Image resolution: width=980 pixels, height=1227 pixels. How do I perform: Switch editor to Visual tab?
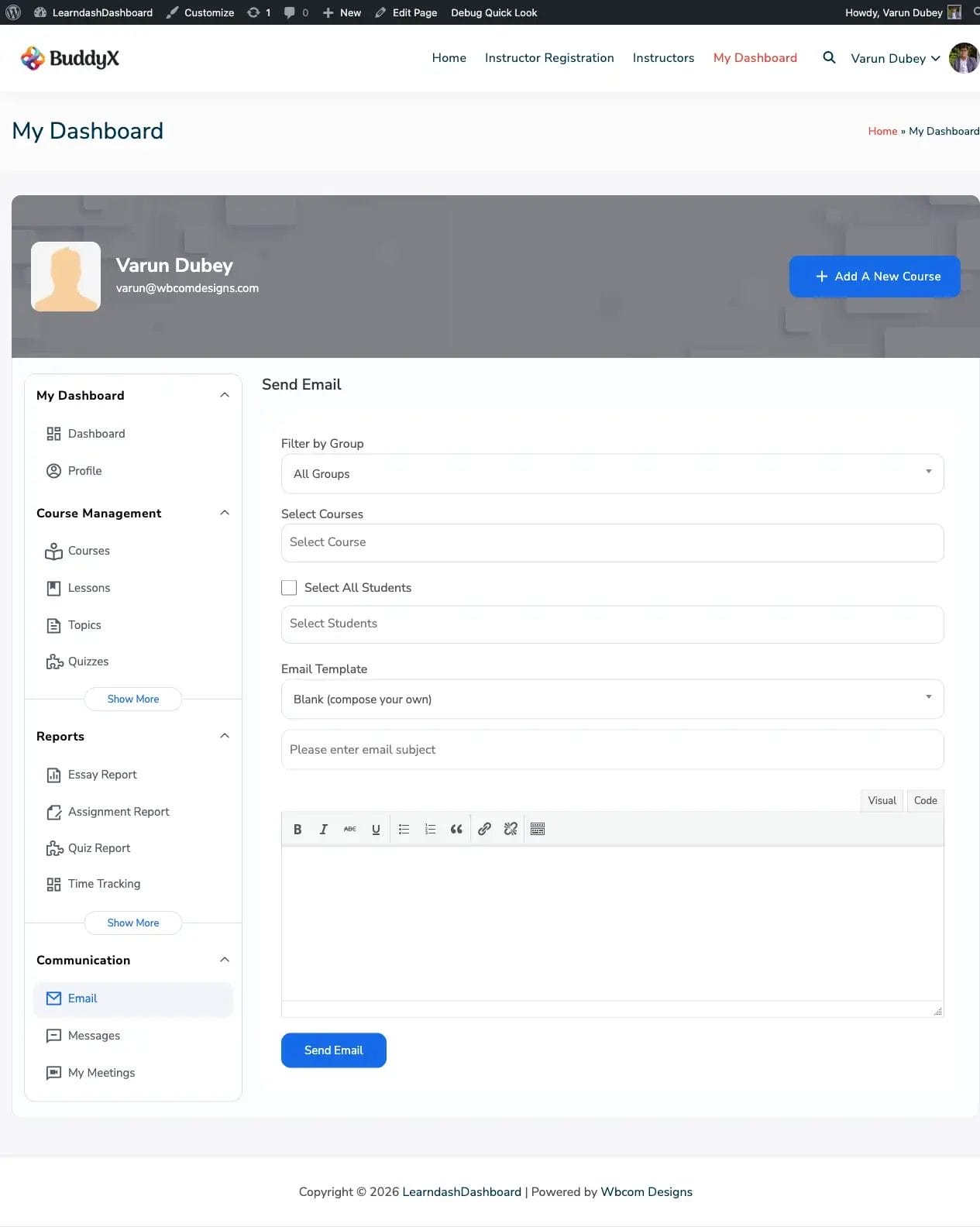(882, 800)
